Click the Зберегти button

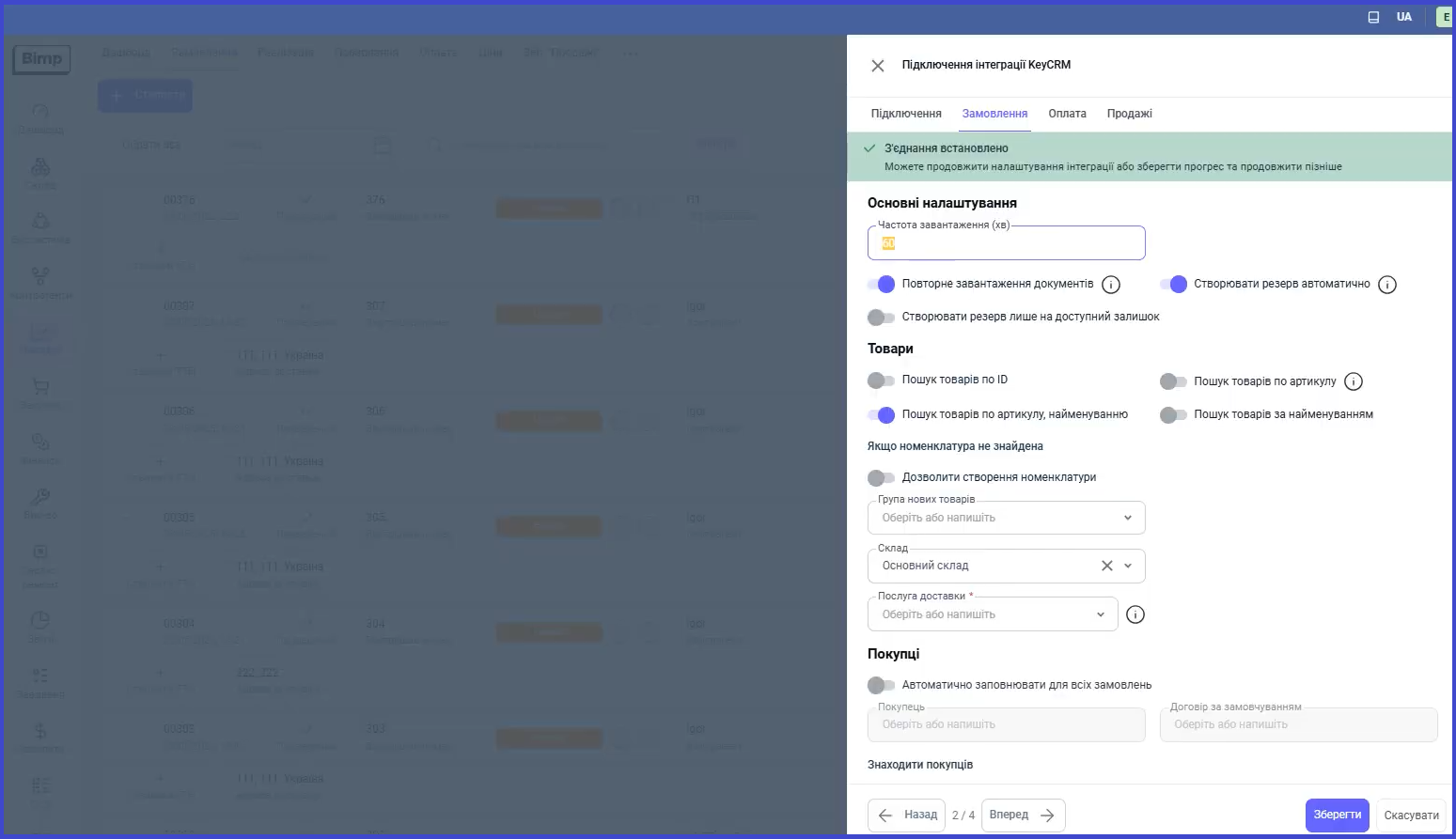[x=1337, y=815]
